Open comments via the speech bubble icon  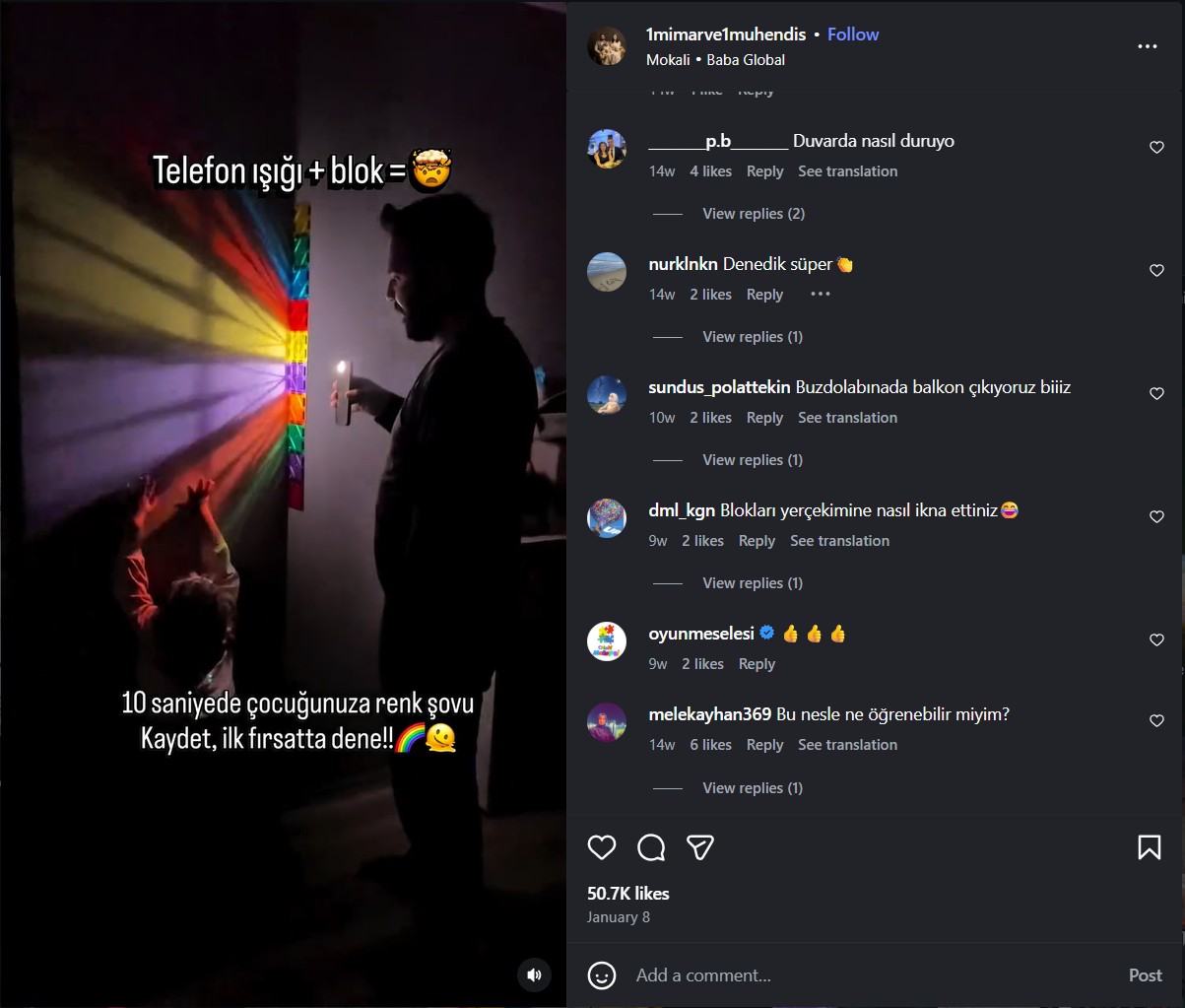coord(651,847)
